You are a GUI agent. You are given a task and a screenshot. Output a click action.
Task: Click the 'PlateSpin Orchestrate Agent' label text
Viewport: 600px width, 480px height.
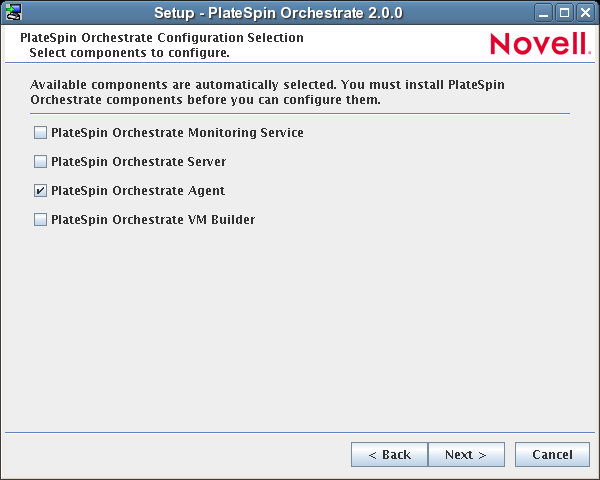coord(138,190)
